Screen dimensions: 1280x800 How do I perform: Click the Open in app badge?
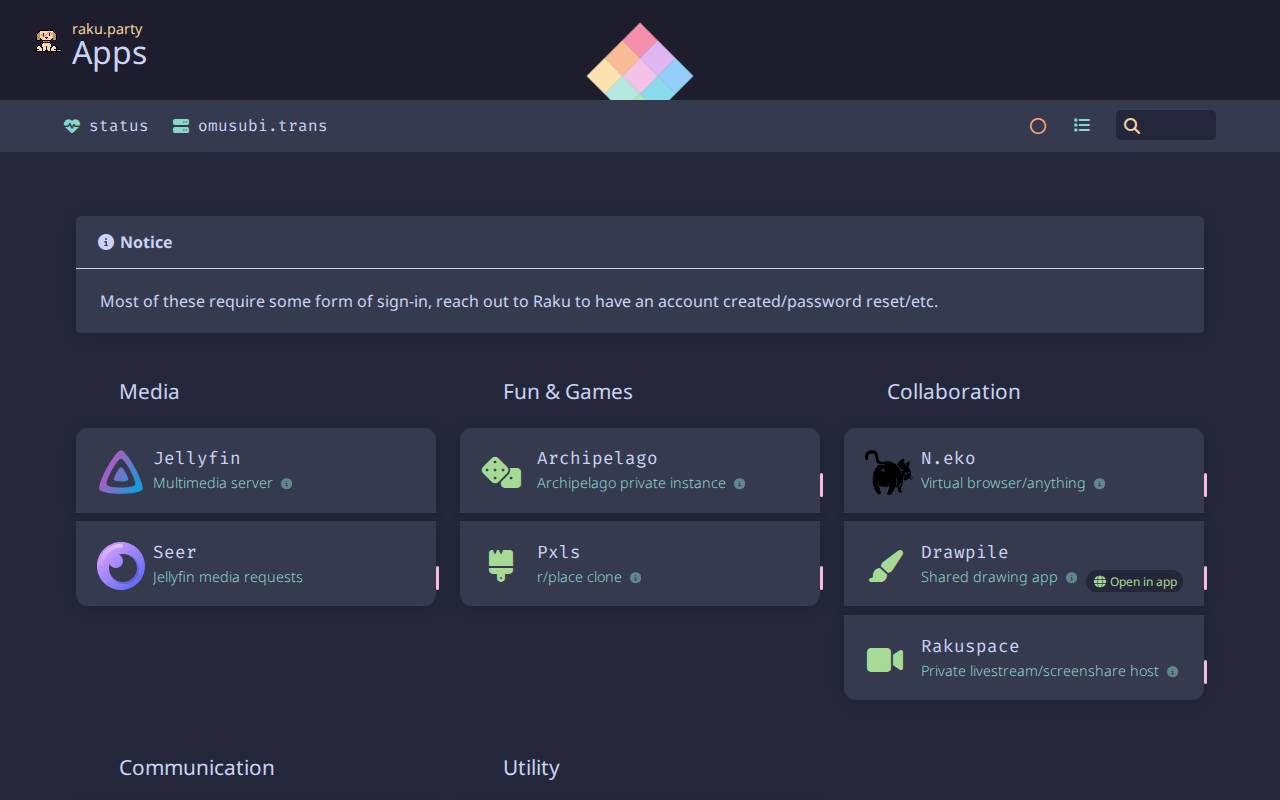[1134, 582]
